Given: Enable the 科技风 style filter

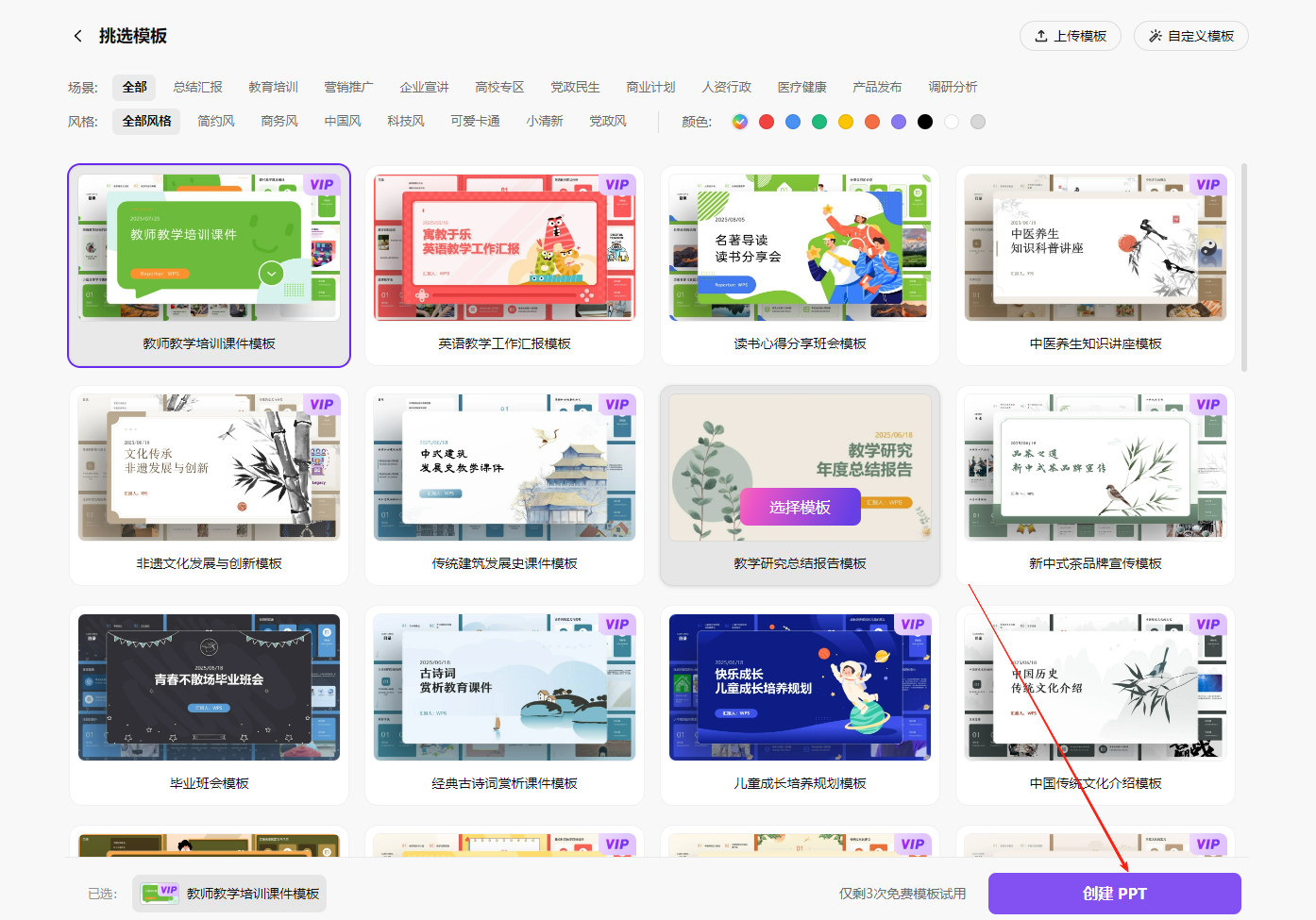Looking at the screenshot, I should [406, 121].
